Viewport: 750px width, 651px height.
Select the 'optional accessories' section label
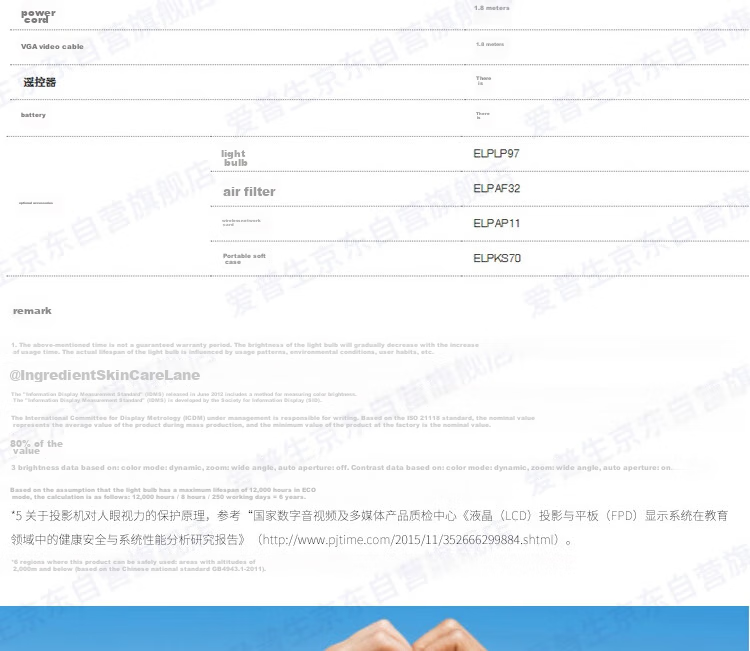pyautogui.click(x=36, y=203)
